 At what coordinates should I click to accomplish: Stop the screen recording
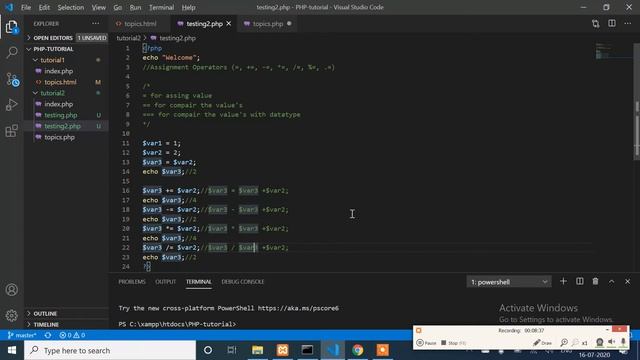[x=453, y=343]
